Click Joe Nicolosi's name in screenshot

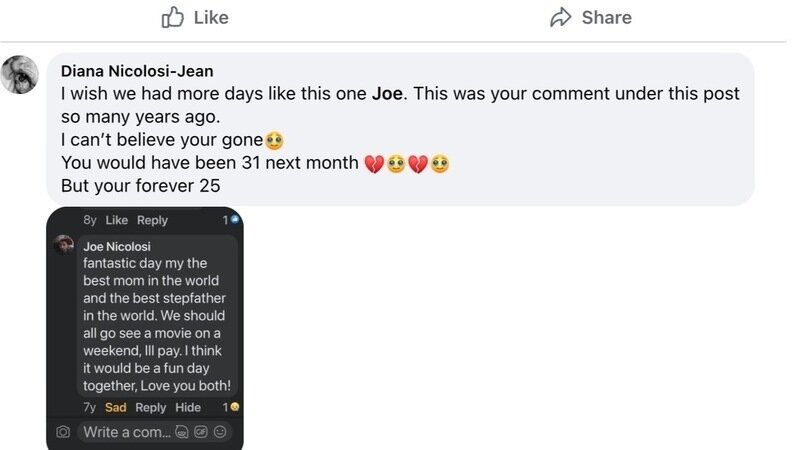[117, 247]
